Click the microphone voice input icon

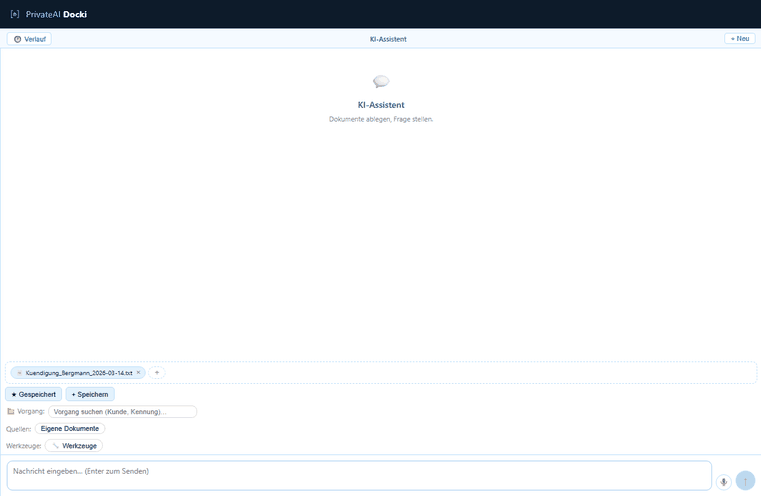(723, 482)
